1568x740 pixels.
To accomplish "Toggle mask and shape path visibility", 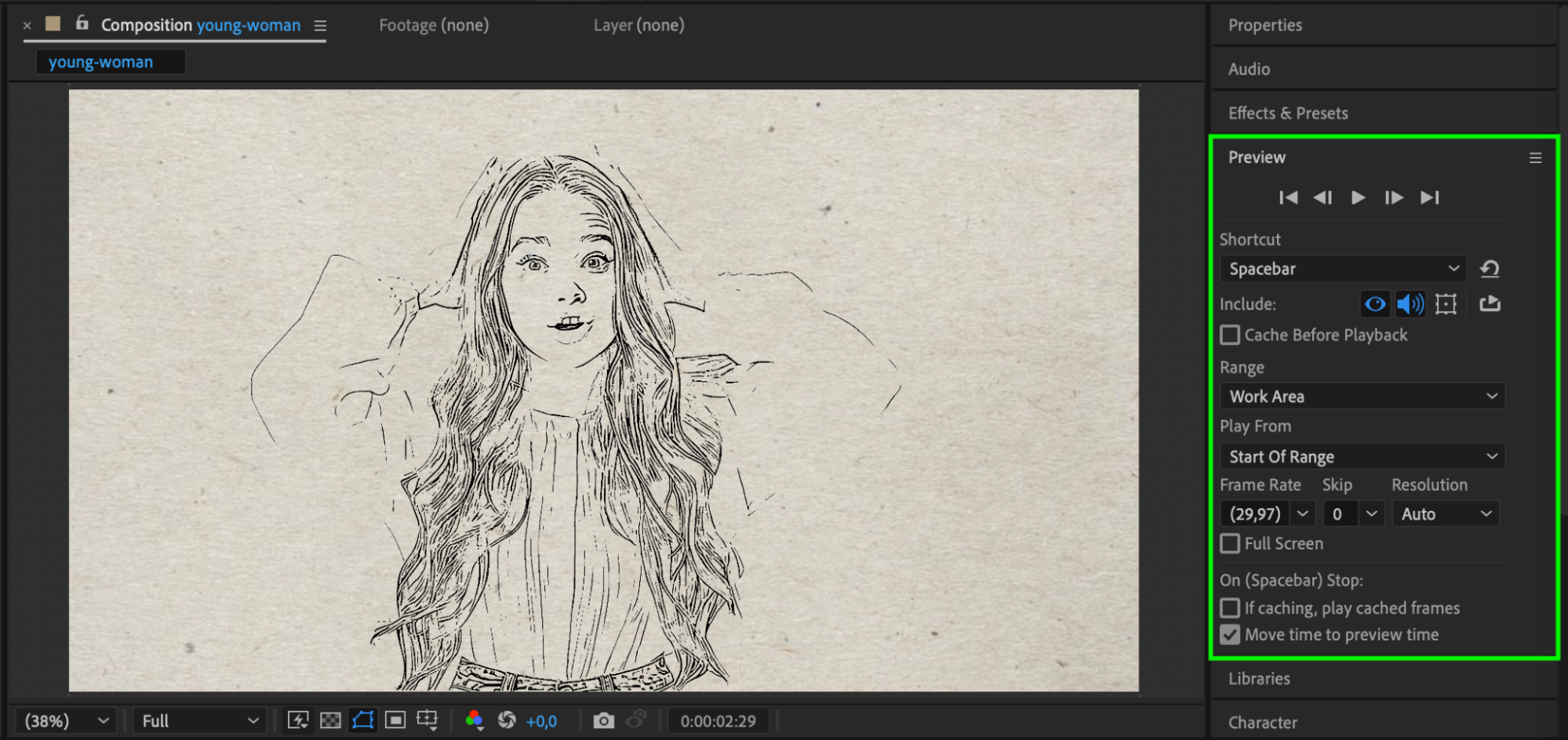I will [x=363, y=720].
